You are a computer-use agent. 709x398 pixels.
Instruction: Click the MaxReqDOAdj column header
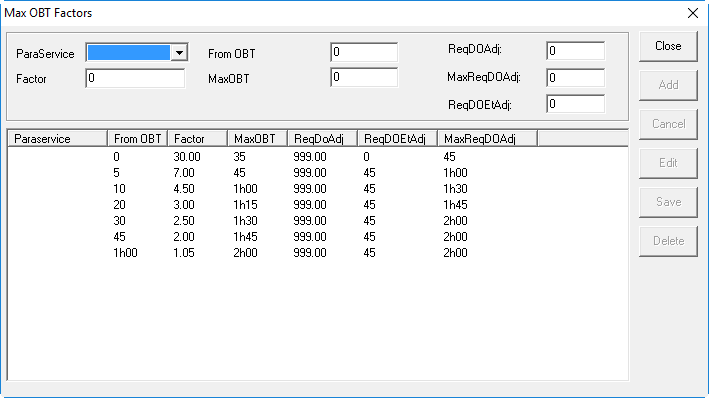487,138
